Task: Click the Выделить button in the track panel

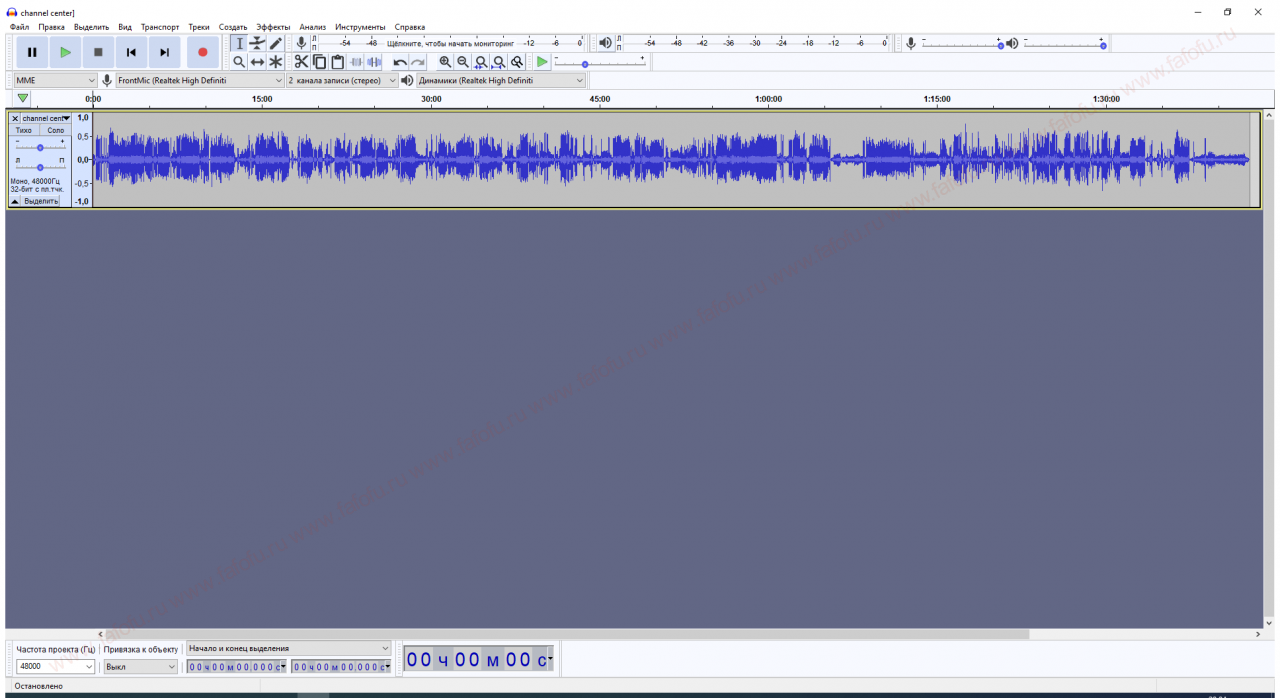Action: (x=41, y=201)
